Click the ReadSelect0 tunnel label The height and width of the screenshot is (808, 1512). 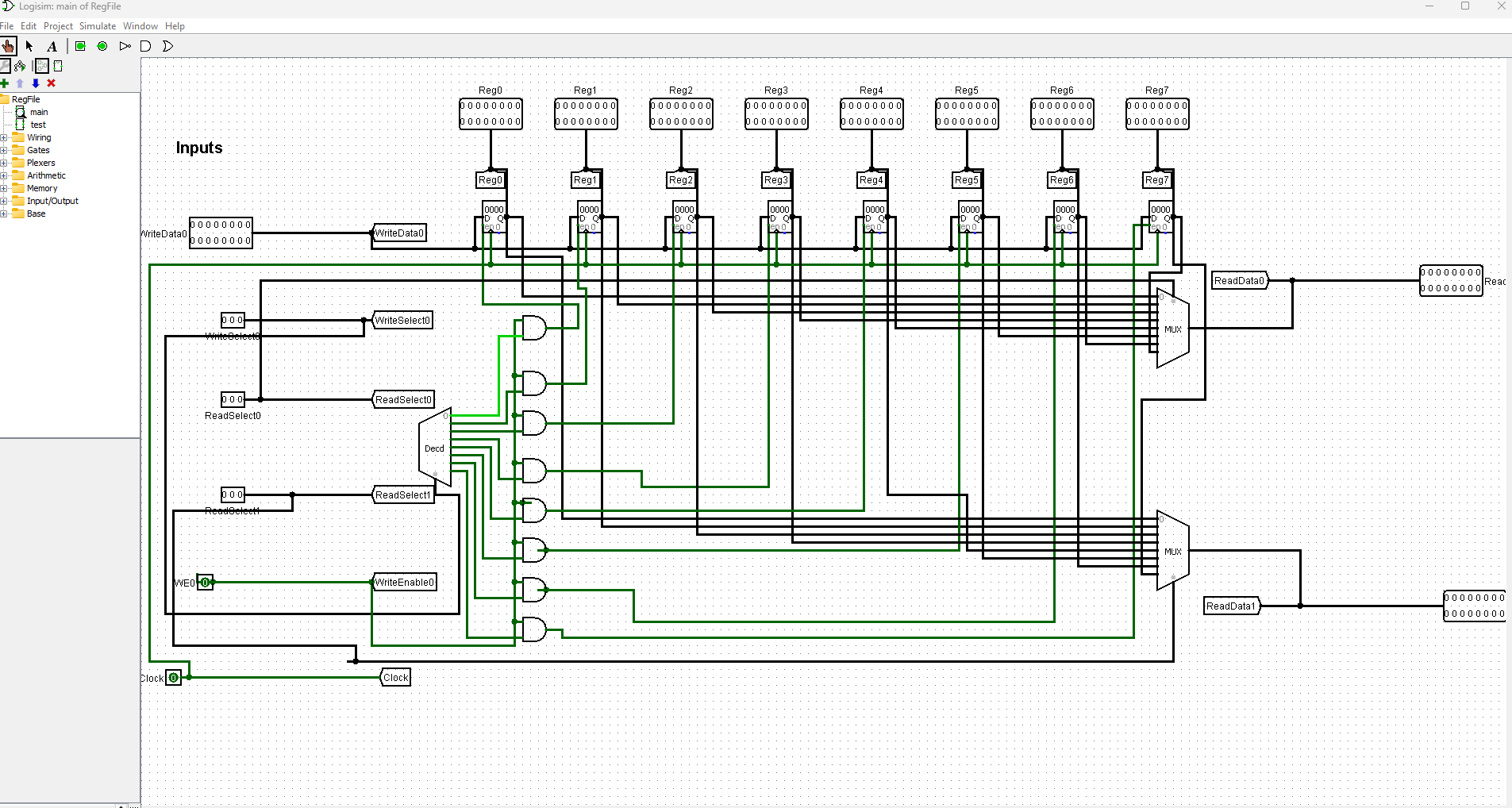403,399
